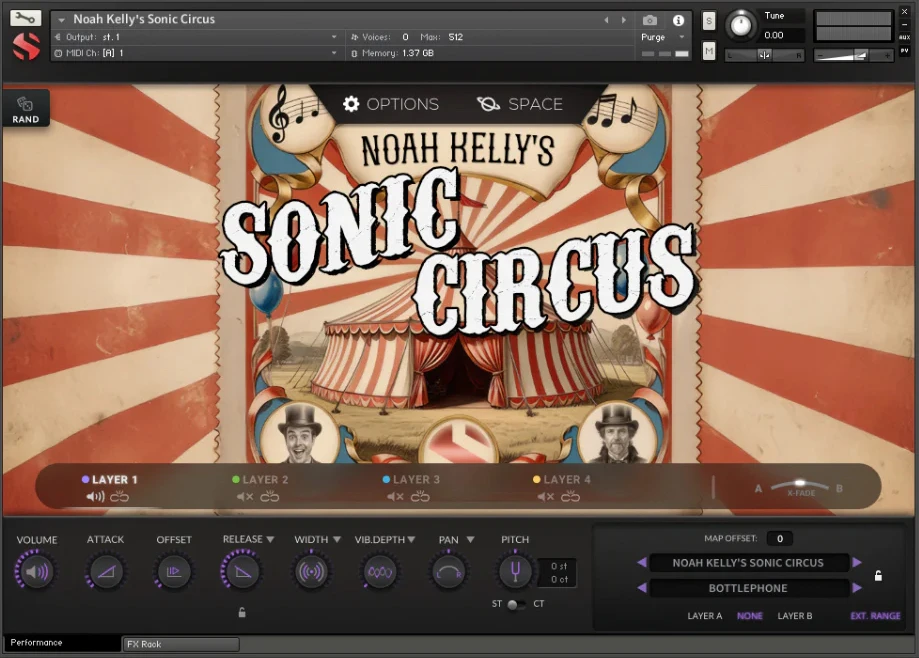Link Layer 1 using its chain icon
The height and width of the screenshot is (658, 919).
119,497
